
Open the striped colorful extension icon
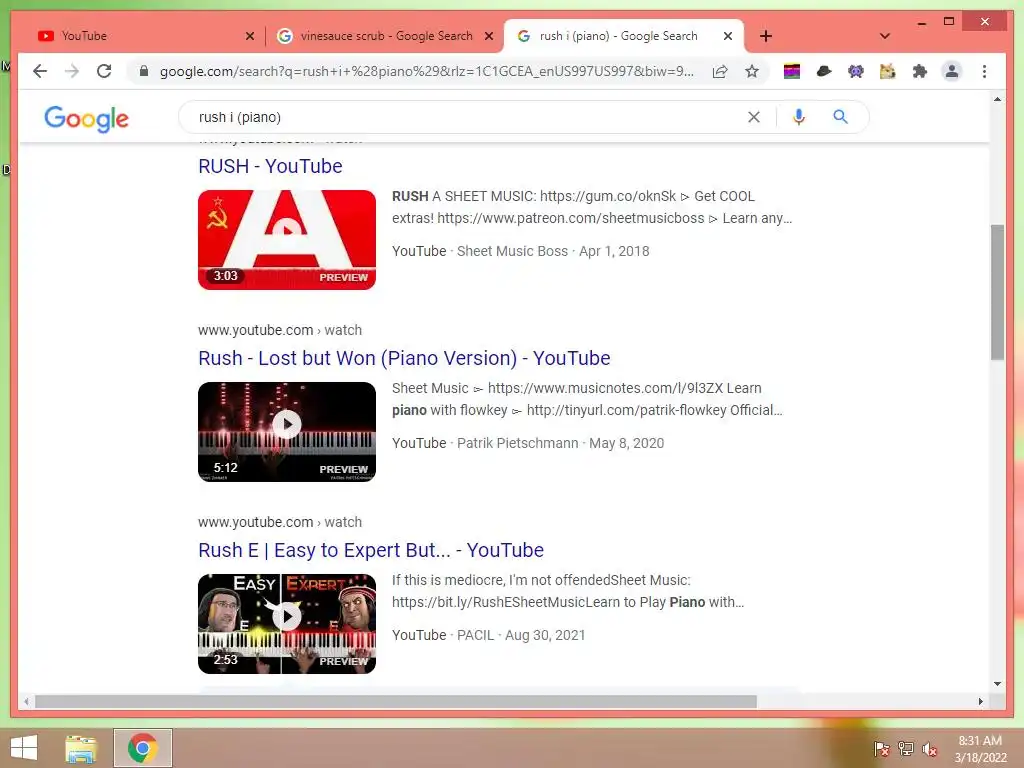[x=792, y=71]
